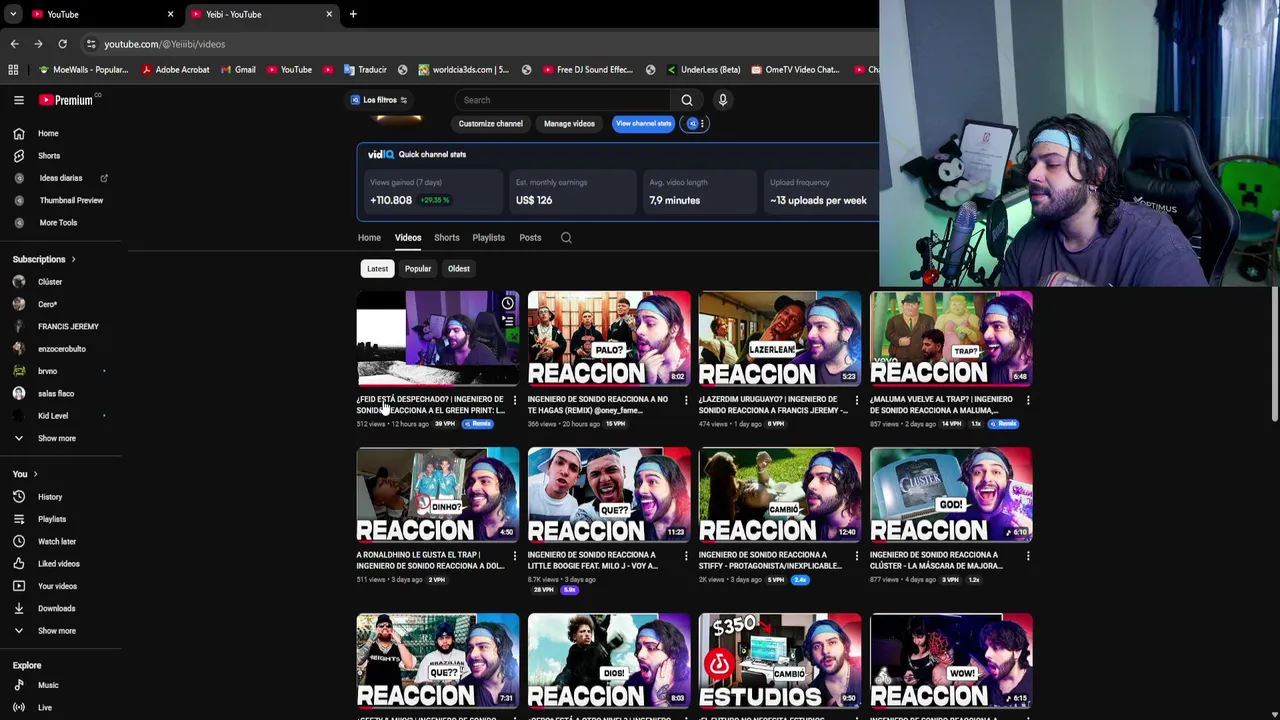Viewport: 1280px width, 720px height.
Task: Open the MALUMA VUELVE AL TRAP video thumbnail
Action: tap(951, 339)
